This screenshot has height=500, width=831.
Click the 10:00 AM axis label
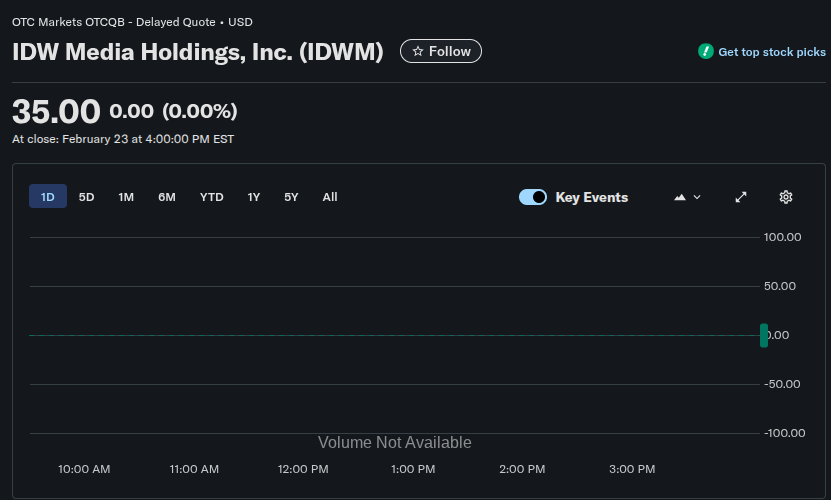84,469
